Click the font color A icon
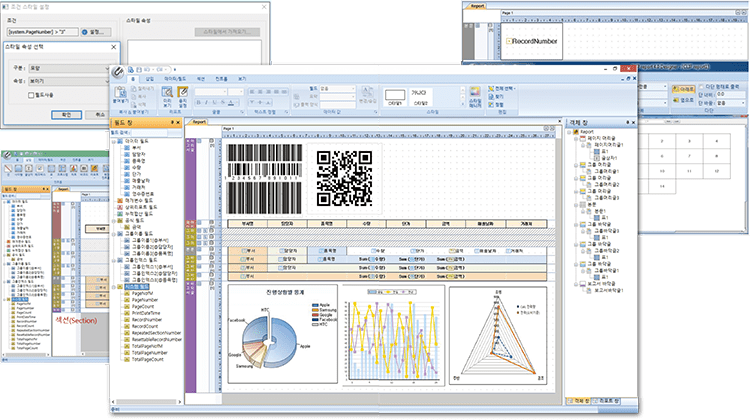 (x=232, y=102)
